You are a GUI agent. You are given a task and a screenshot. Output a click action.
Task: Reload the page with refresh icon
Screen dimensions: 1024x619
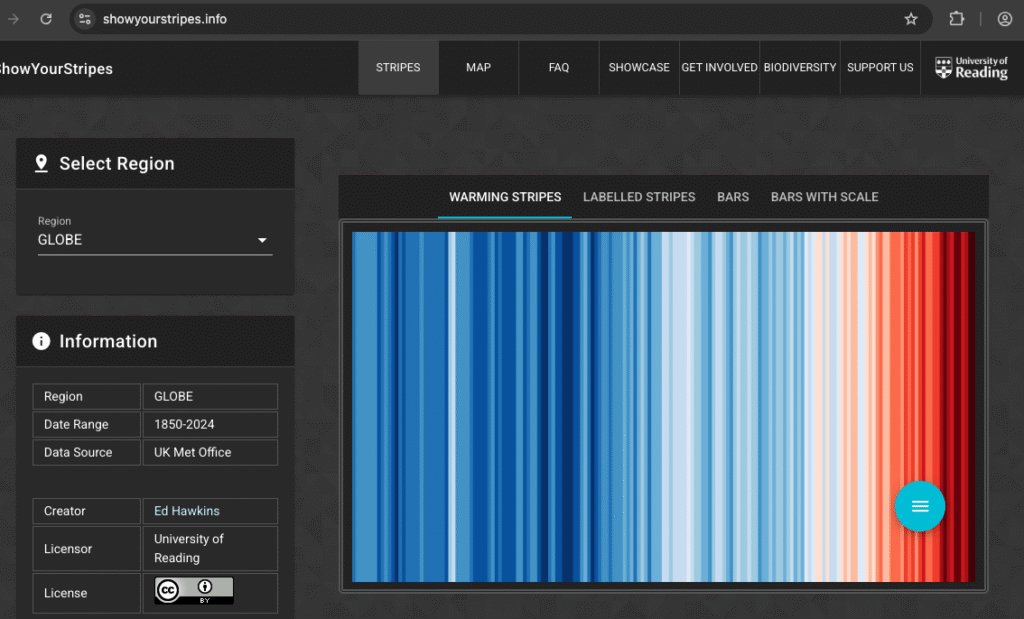[46, 19]
